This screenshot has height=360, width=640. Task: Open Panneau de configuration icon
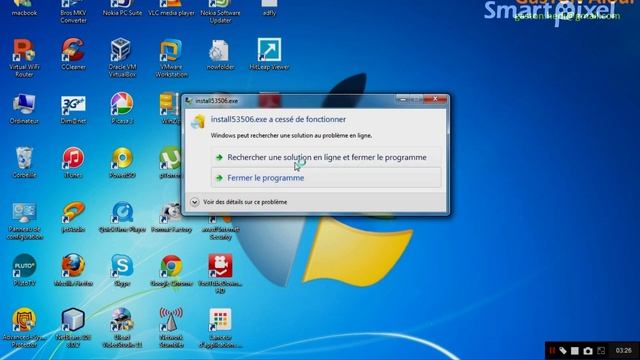click(x=24, y=221)
